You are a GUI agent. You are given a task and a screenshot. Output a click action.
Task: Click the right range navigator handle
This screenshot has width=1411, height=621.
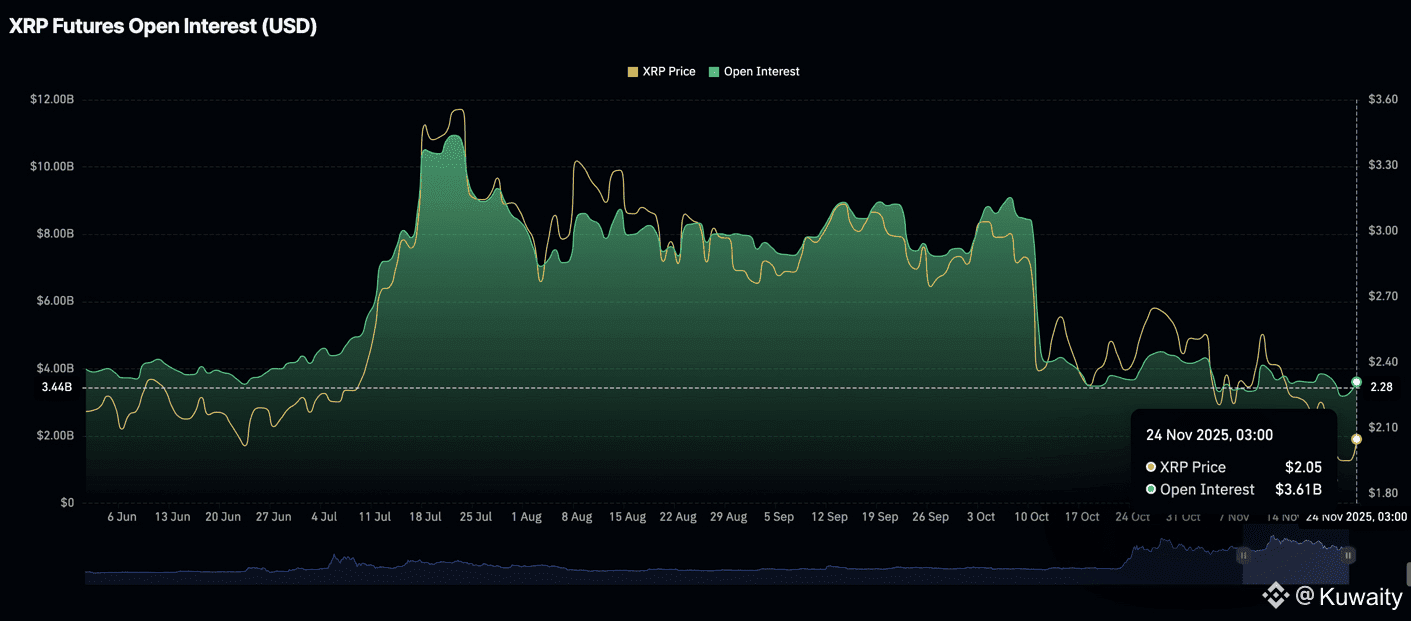pos(1348,555)
